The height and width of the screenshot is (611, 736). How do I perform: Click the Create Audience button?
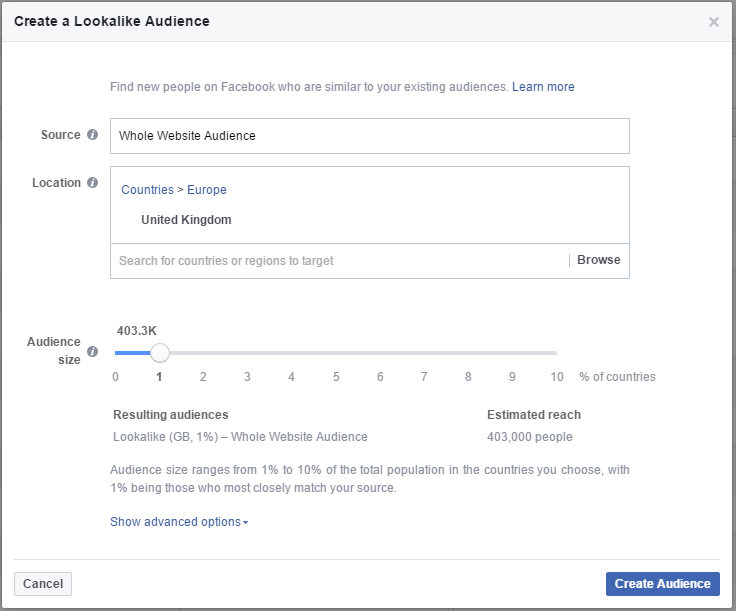(662, 584)
